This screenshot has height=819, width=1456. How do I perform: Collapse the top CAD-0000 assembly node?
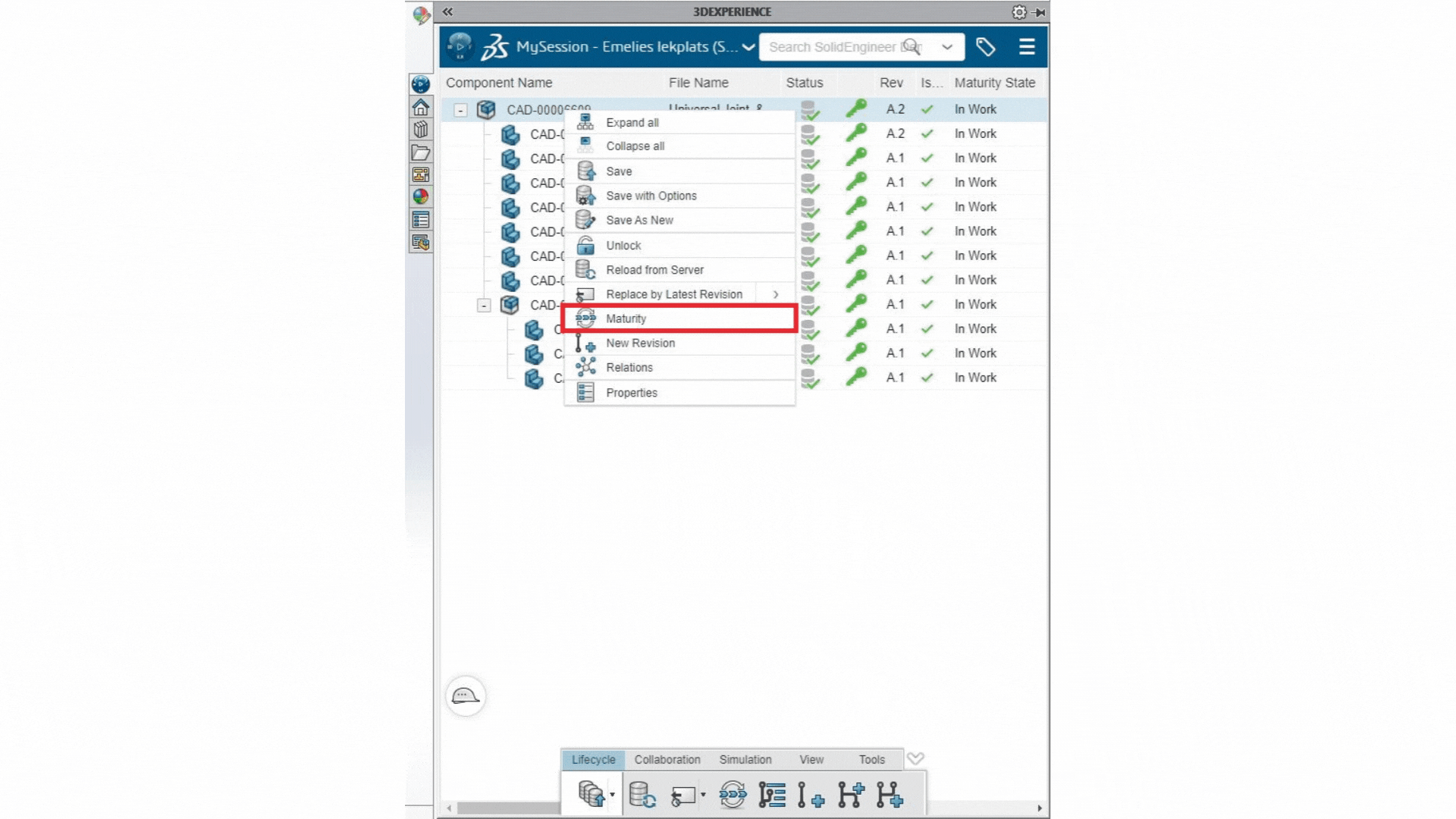point(460,110)
